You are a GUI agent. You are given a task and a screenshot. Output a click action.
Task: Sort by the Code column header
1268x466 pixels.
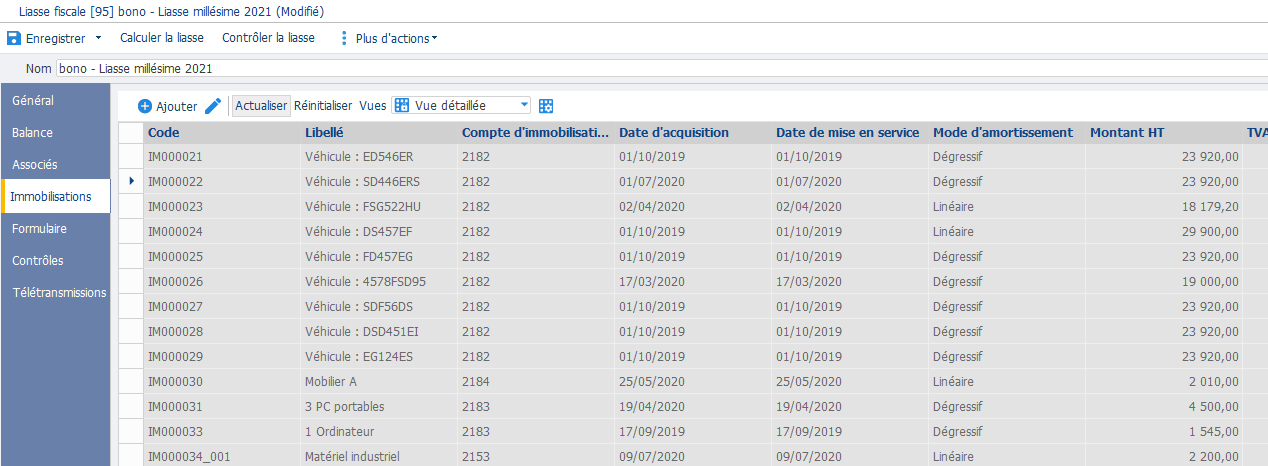222,132
